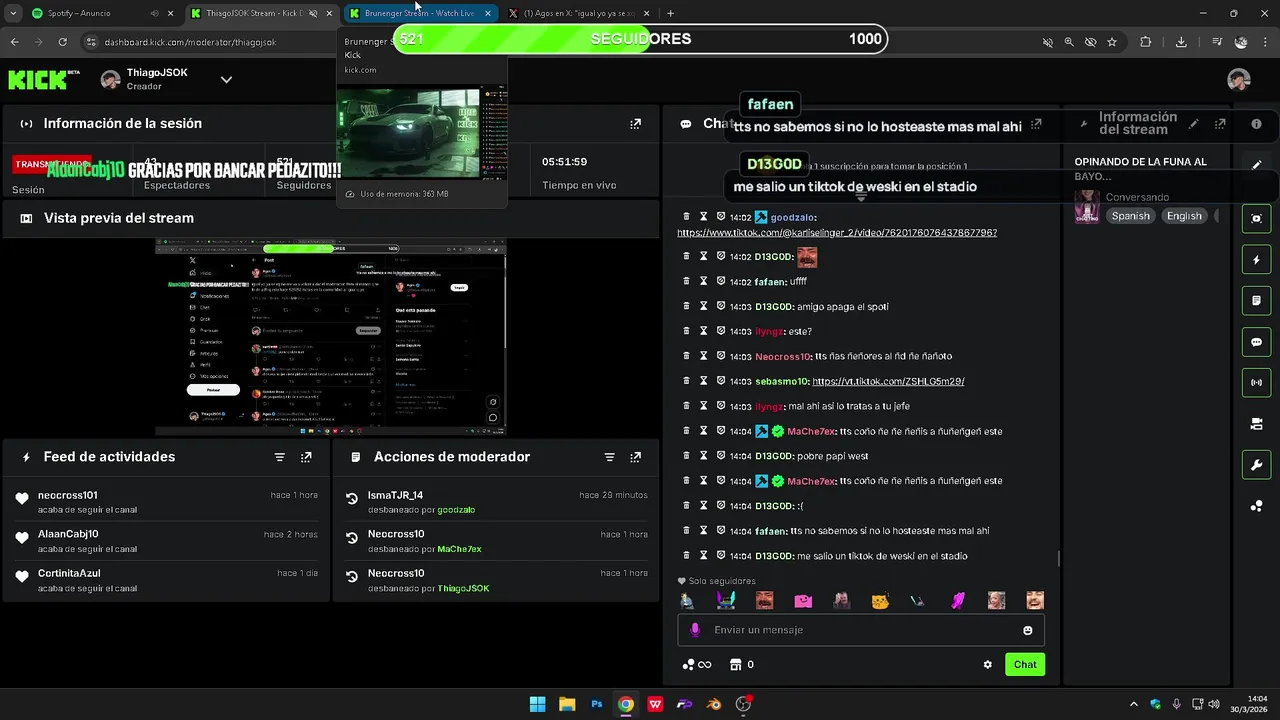Open sebasmo10's vt.tiktok.com link

[888, 381]
